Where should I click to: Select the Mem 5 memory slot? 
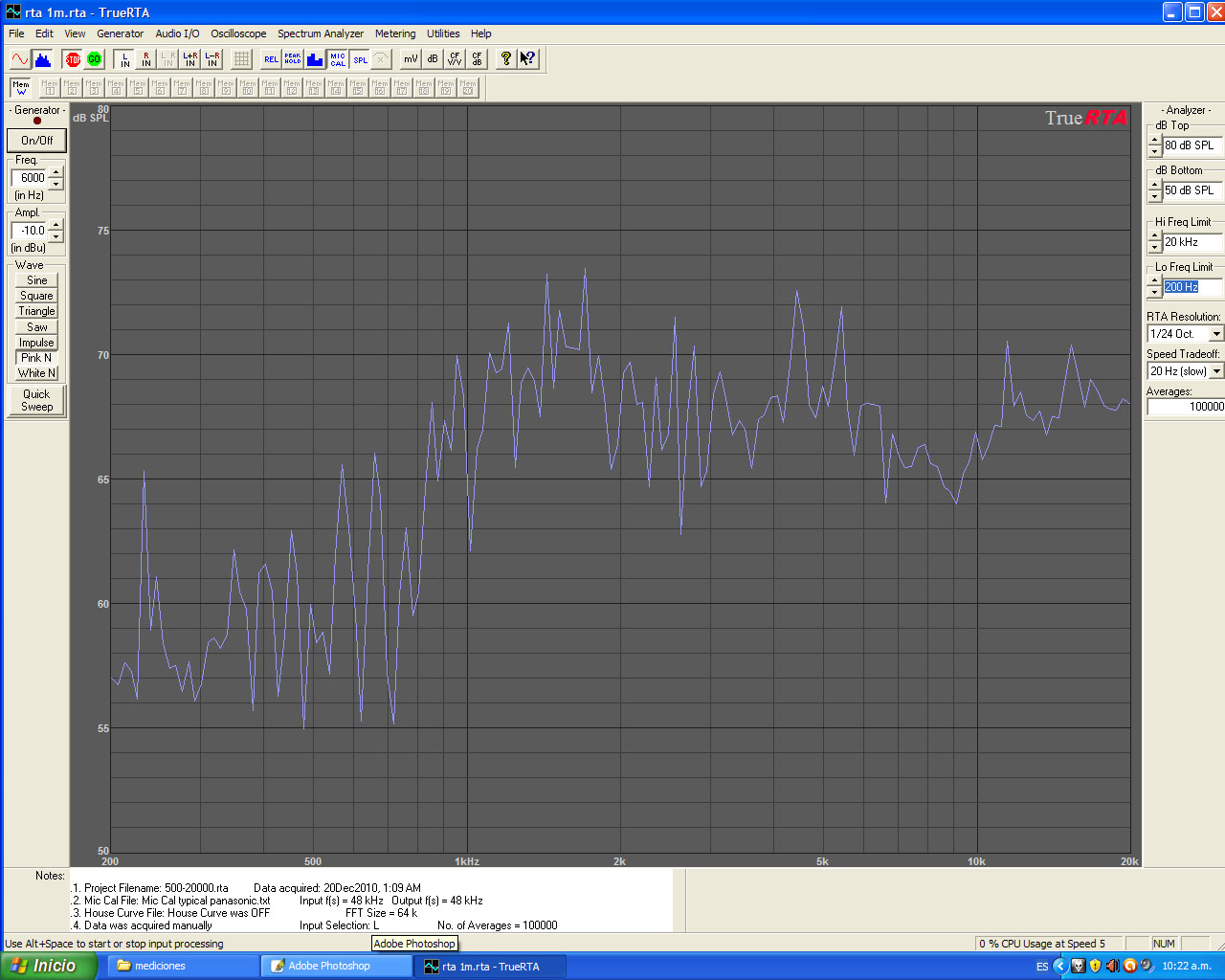click(138, 88)
